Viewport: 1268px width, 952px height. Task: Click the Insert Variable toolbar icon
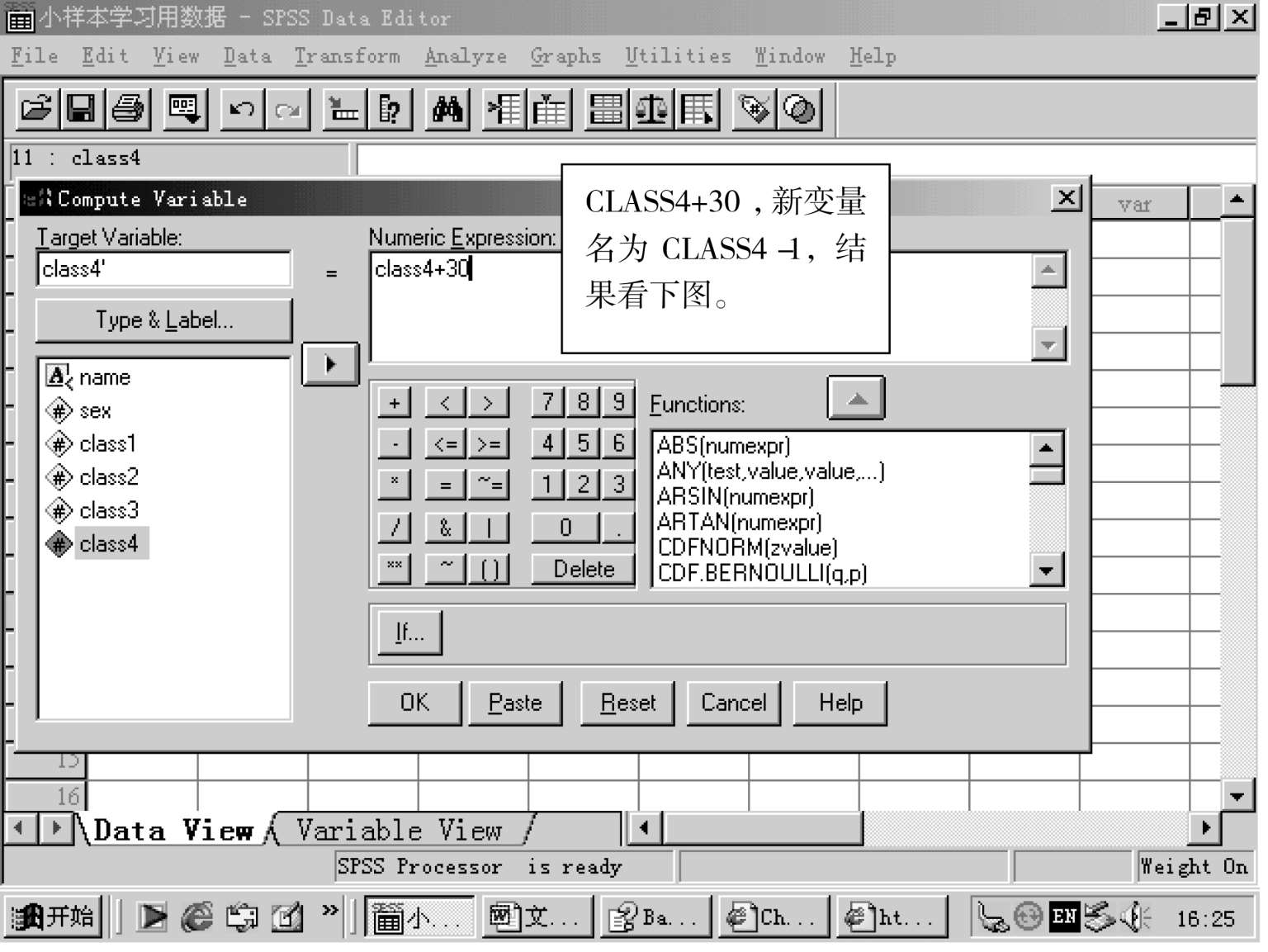550,109
